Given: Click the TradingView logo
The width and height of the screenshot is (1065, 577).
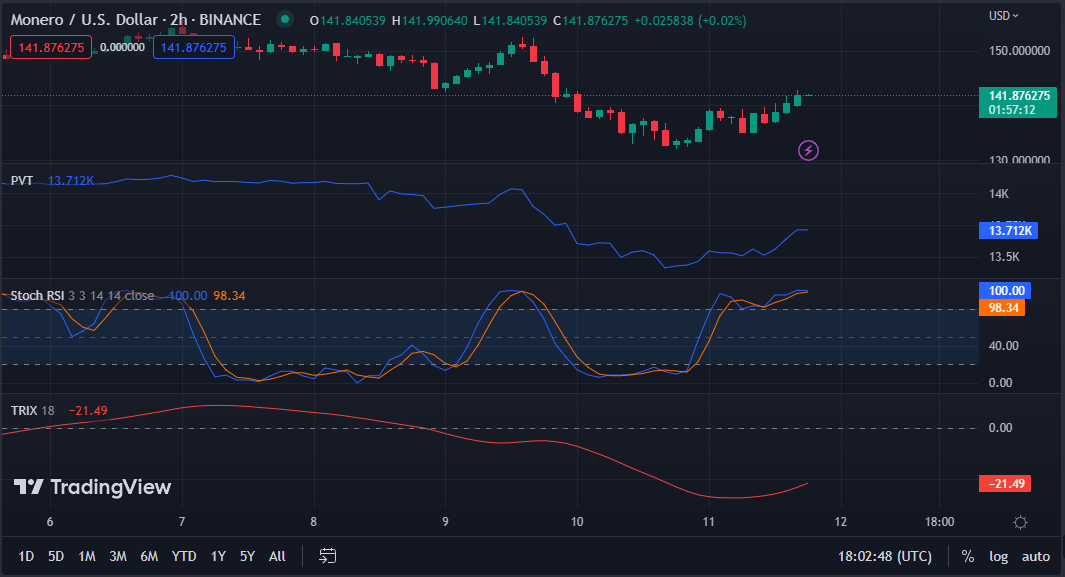Looking at the screenshot, I should [x=92, y=487].
